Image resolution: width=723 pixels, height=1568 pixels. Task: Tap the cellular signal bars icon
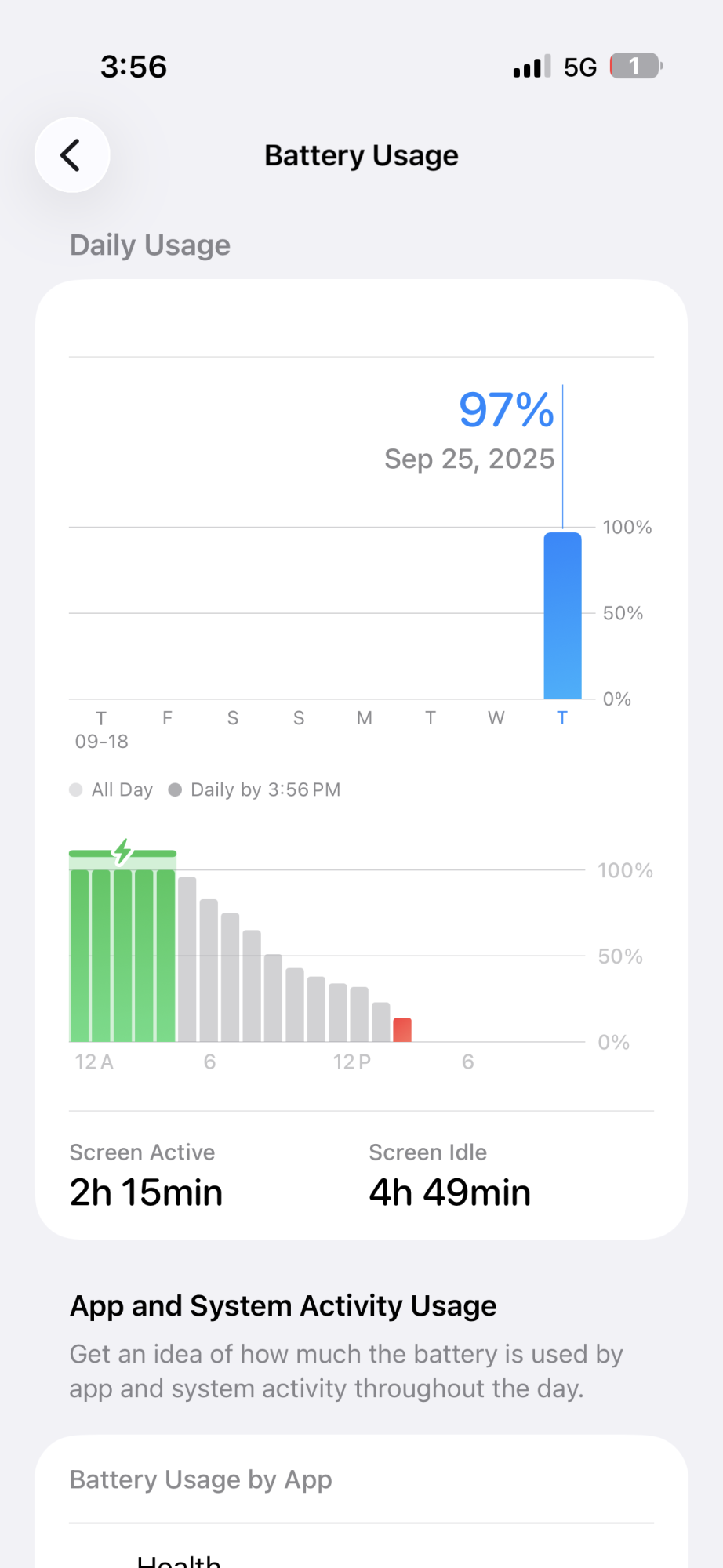(532, 67)
